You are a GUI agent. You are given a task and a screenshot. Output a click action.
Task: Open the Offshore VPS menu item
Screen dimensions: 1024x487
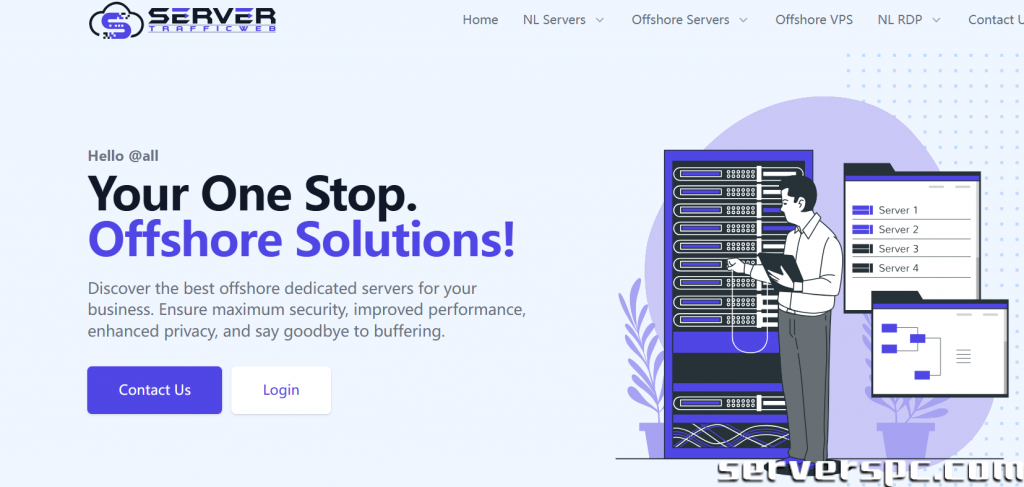point(814,20)
